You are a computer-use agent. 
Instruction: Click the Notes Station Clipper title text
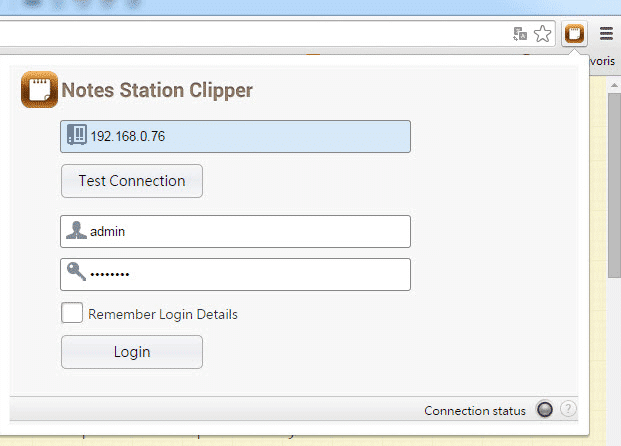tap(157, 90)
